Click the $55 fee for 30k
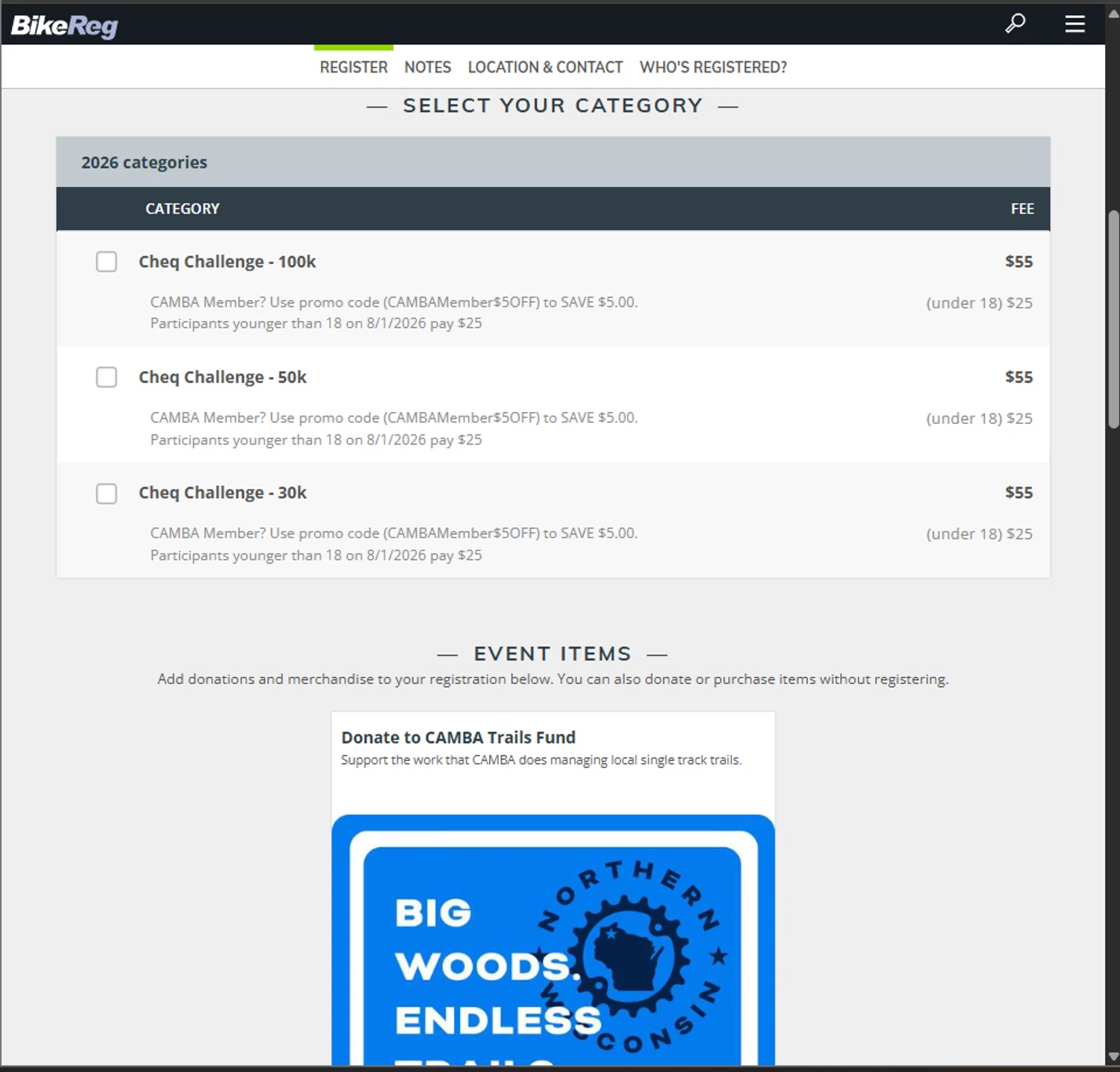This screenshot has width=1120, height=1072. [x=1018, y=493]
